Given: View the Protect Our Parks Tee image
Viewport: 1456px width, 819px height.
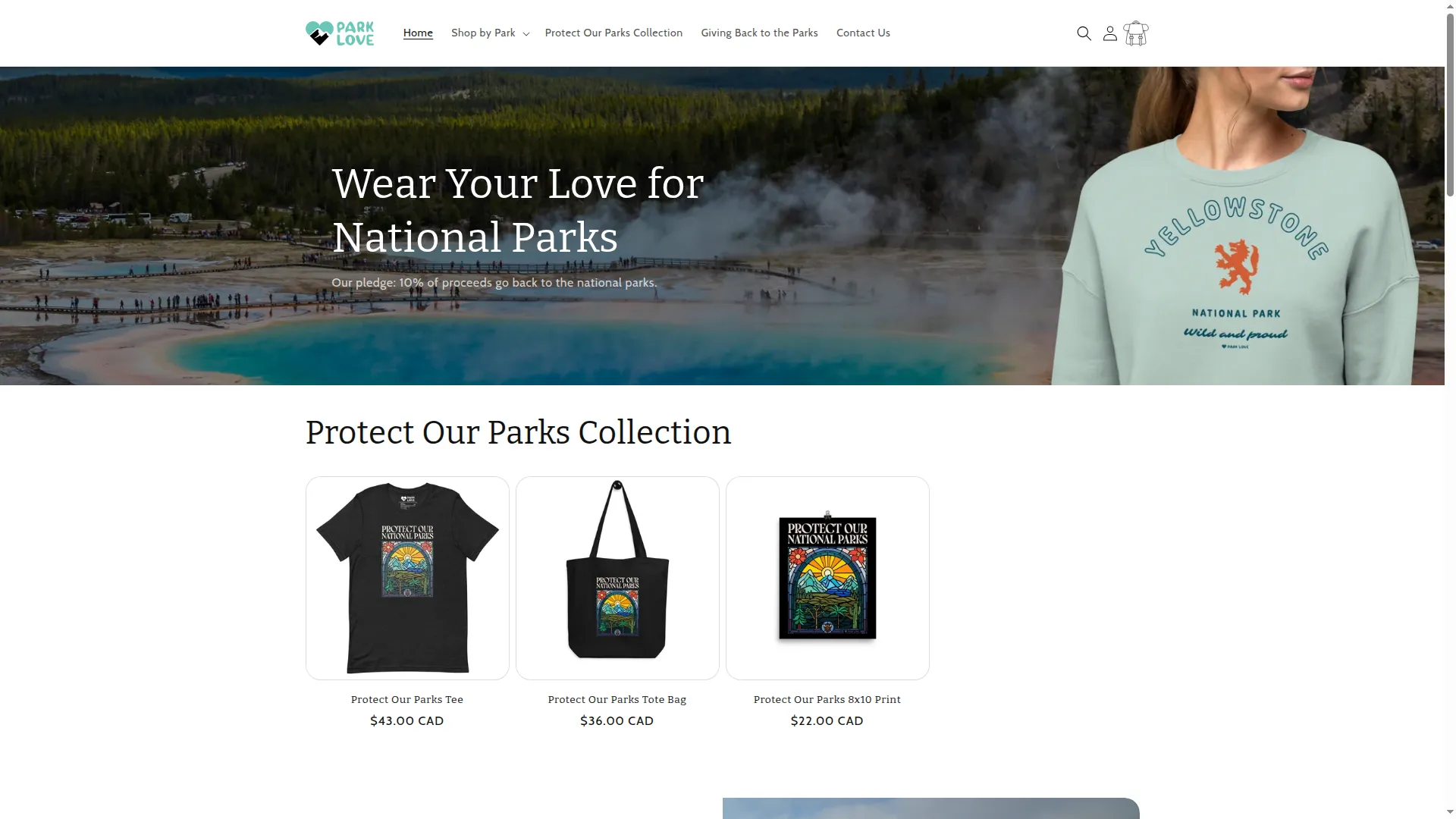Looking at the screenshot, I should [407, 578].
